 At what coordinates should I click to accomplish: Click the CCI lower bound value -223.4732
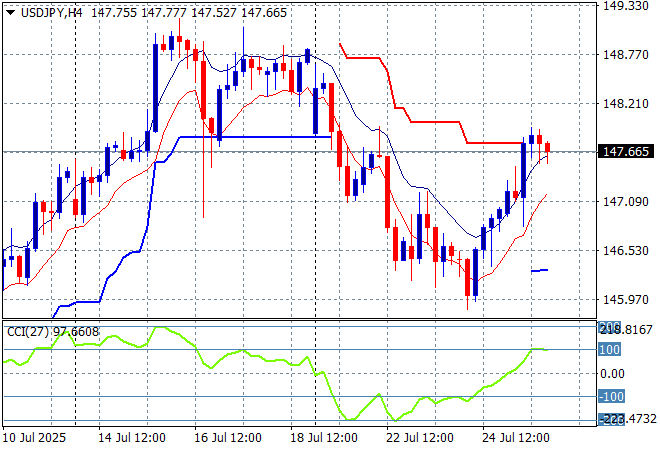(x=627, y=419)
